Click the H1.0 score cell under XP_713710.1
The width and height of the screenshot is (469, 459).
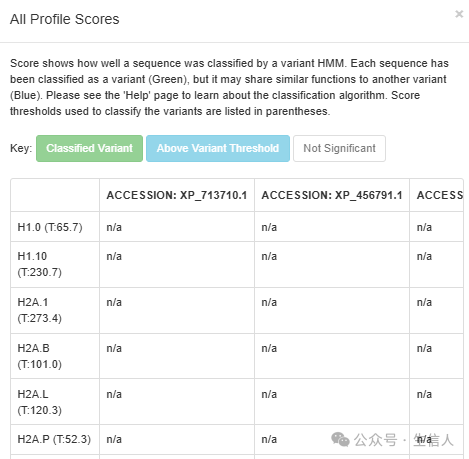(x=177, y=227)
